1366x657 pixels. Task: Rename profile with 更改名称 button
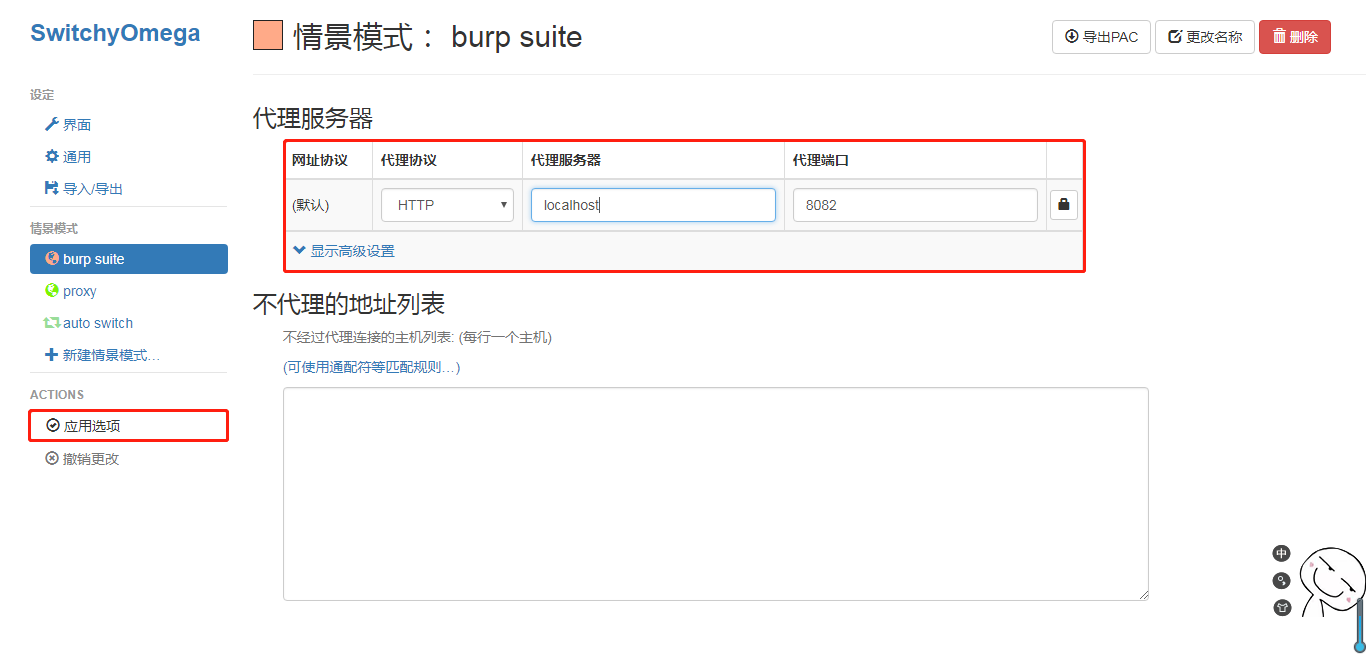click(x=1204, y=37)
